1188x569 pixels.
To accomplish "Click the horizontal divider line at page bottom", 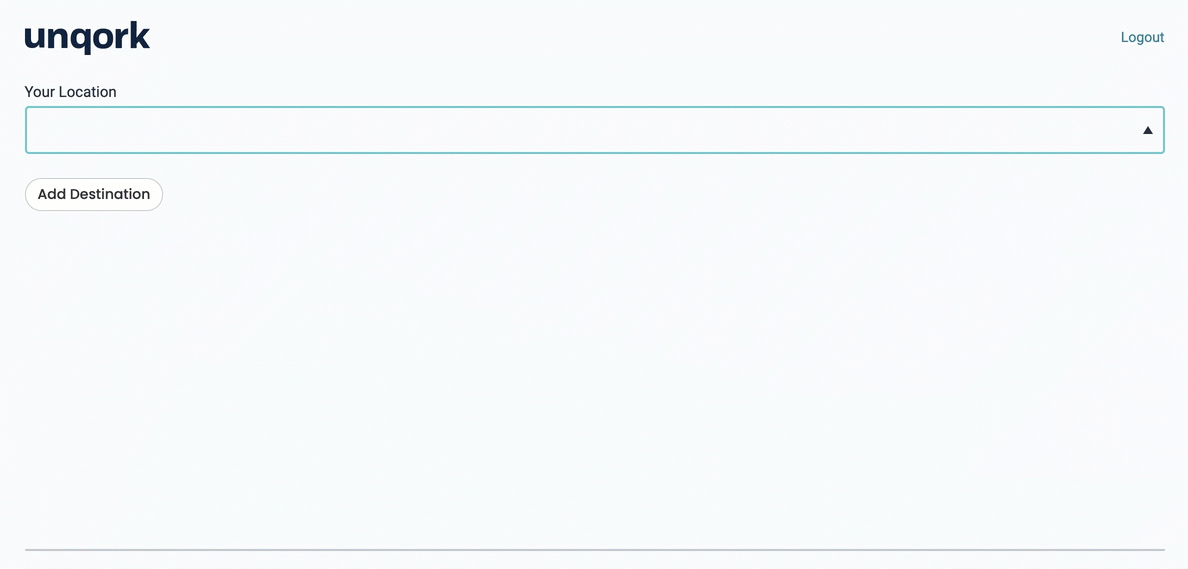I will [595, 549].
